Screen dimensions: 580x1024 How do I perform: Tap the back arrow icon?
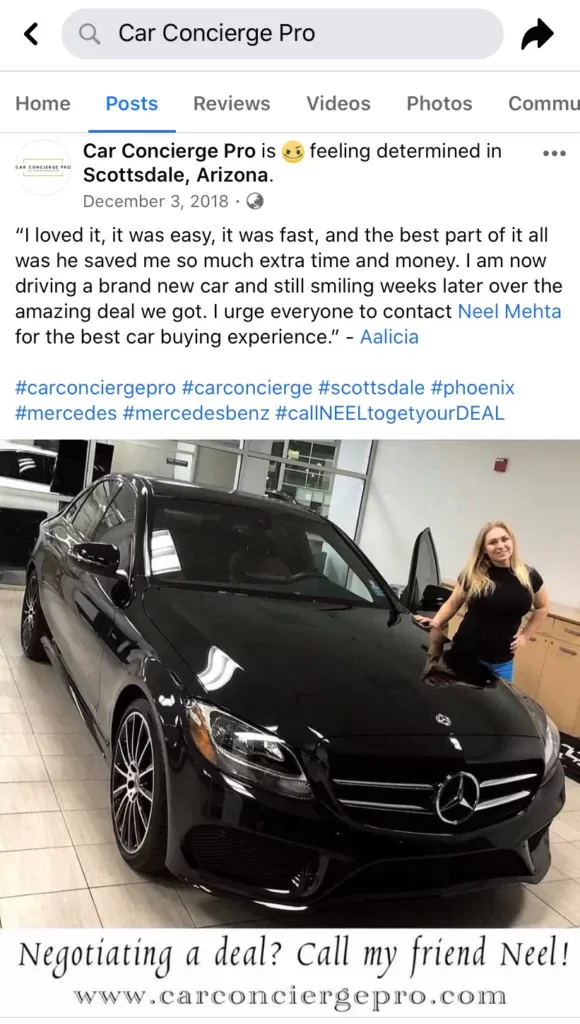[31, 33]
